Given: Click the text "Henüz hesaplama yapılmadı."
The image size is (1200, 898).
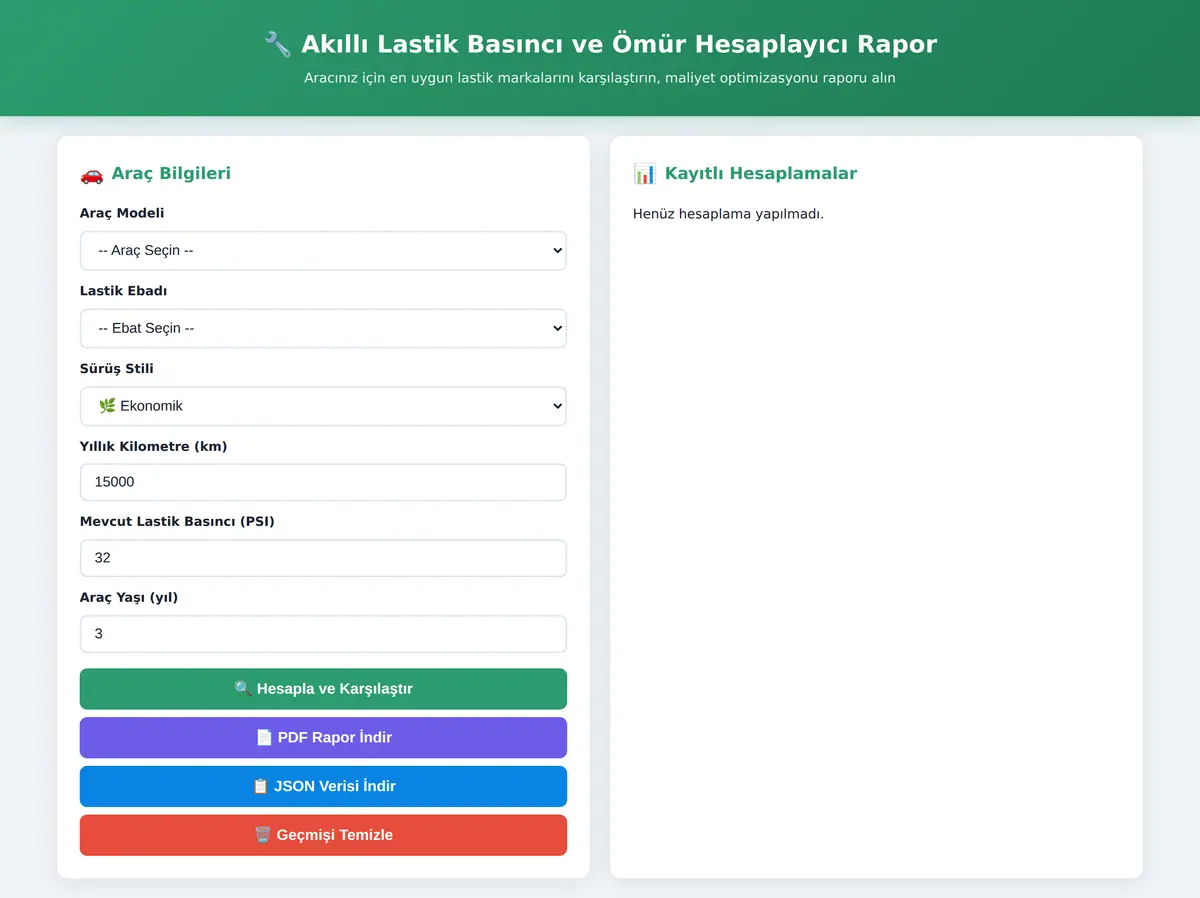Looking at the screenshot, I should click(x=728, y=214).
